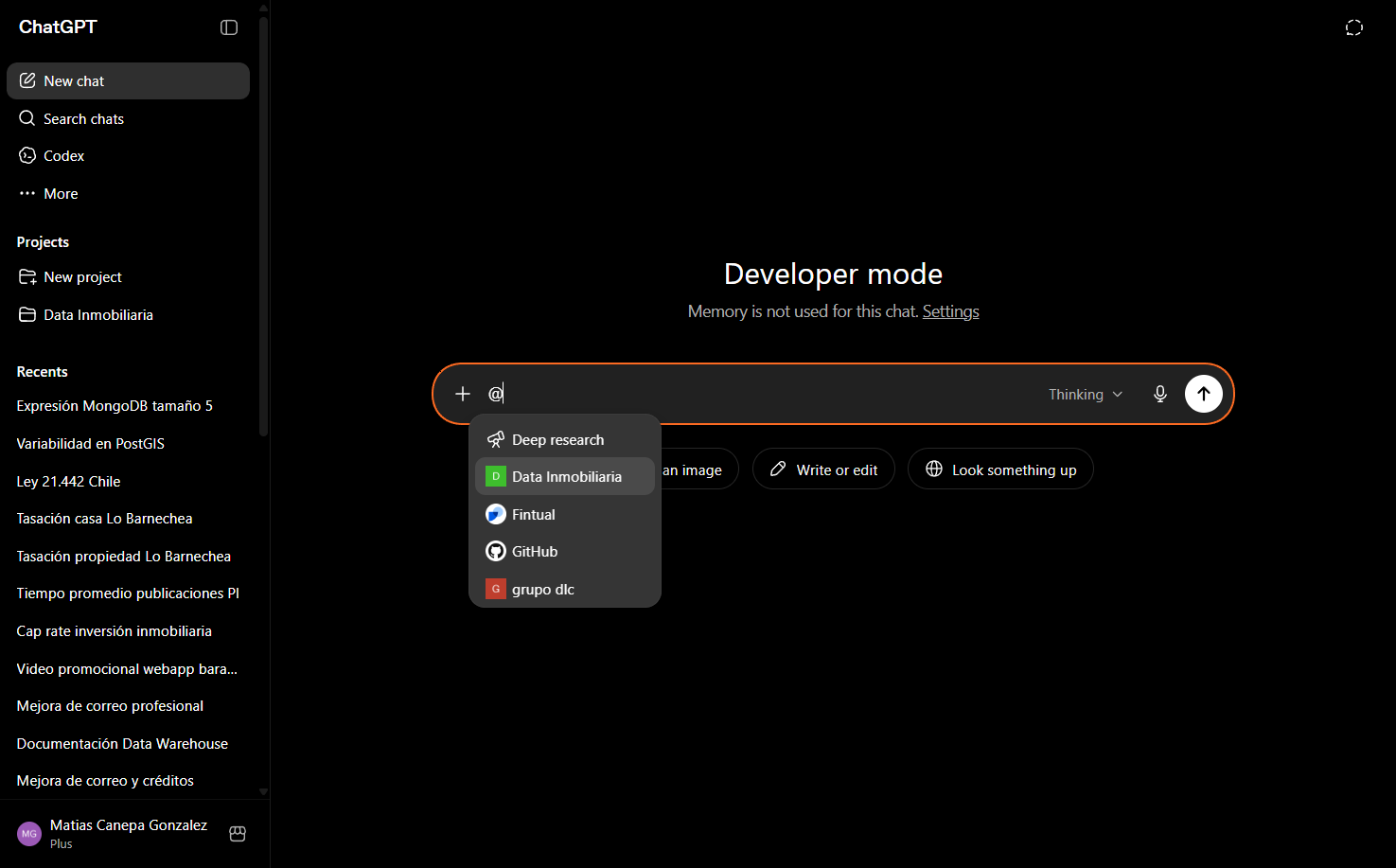1396x868 pixels.
Task: Open chat Expresión MongoDB tamaño 5
Action: point(128,406)
